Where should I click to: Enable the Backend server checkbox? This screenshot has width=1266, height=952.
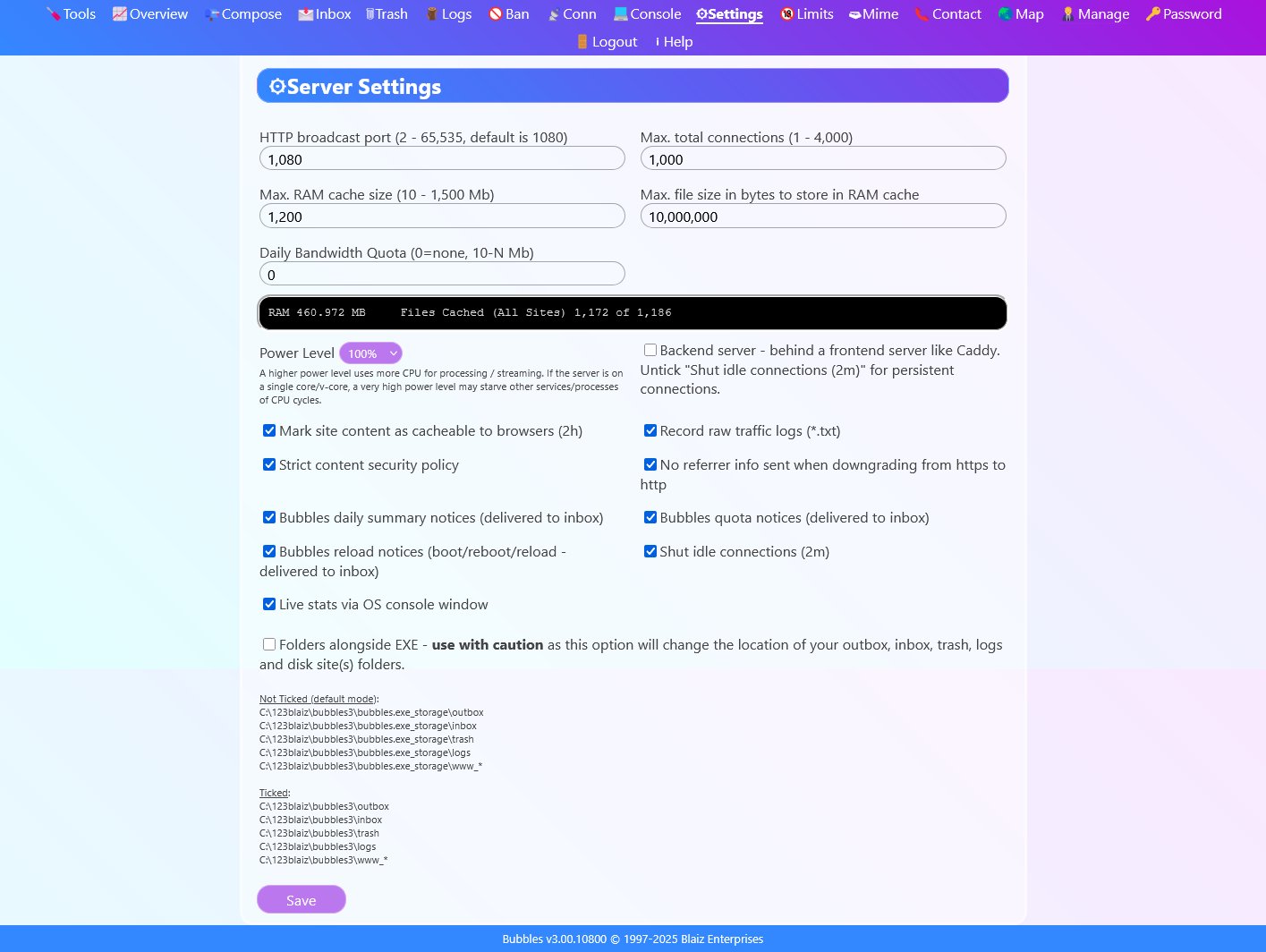point(650,350)
